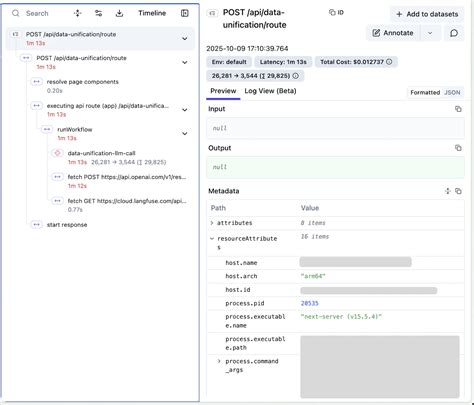Toggle the Timeline view
Image resolution: width=474 pixels, height=405 pixels.
point(152,13)
